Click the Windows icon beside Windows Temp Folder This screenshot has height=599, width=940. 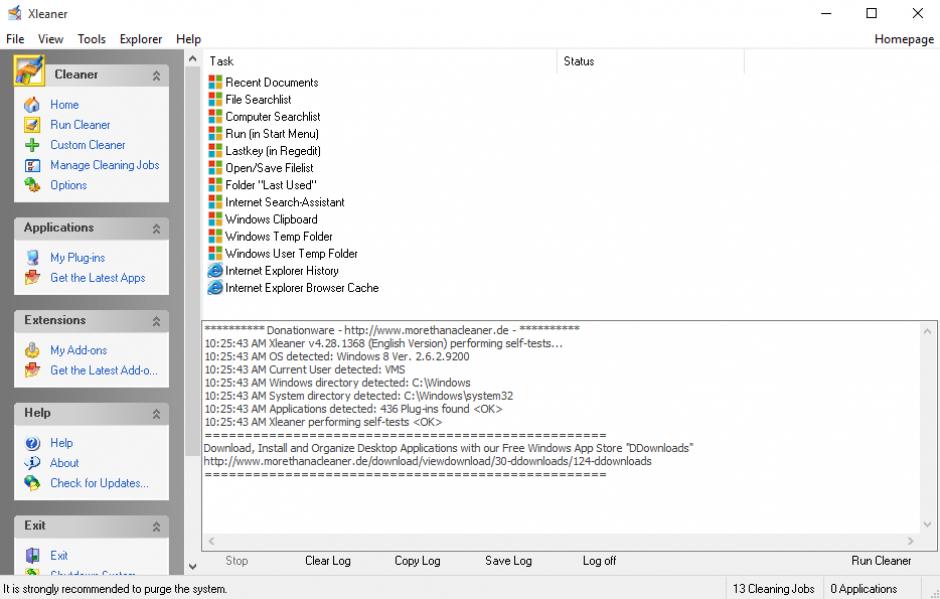pyautogui.click(x=215, y=236)
